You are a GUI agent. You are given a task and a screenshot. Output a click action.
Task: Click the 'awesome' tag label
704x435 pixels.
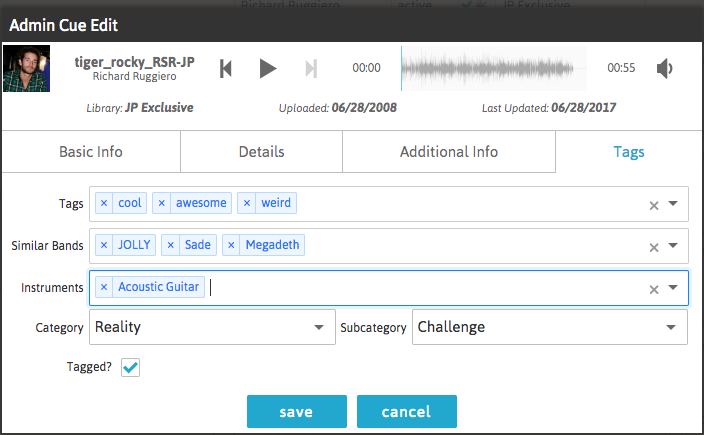[201, 203]
